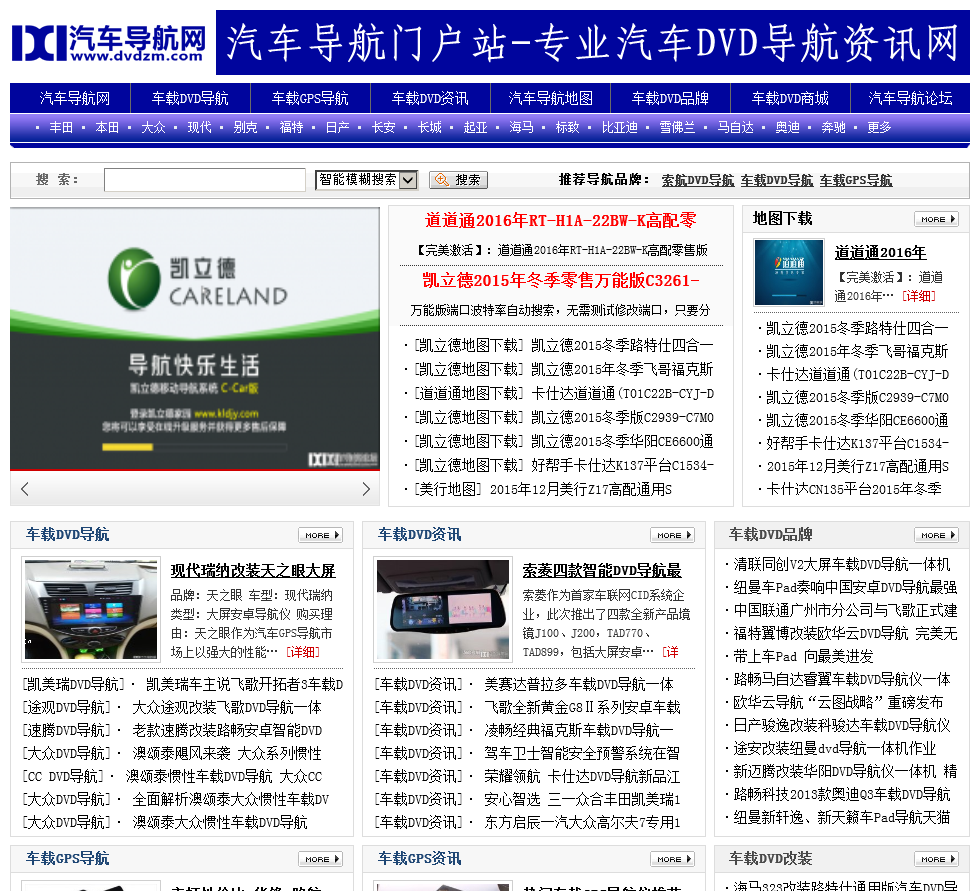Select the 长安 brand link
Viewport: 980px width, 891px height.
[384, 127]
